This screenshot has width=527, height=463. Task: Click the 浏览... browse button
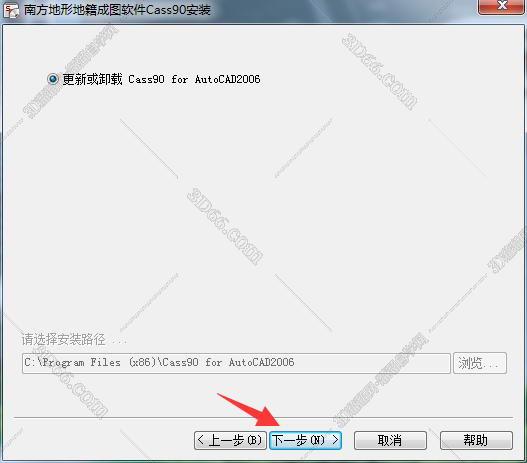tap(480, 363)
